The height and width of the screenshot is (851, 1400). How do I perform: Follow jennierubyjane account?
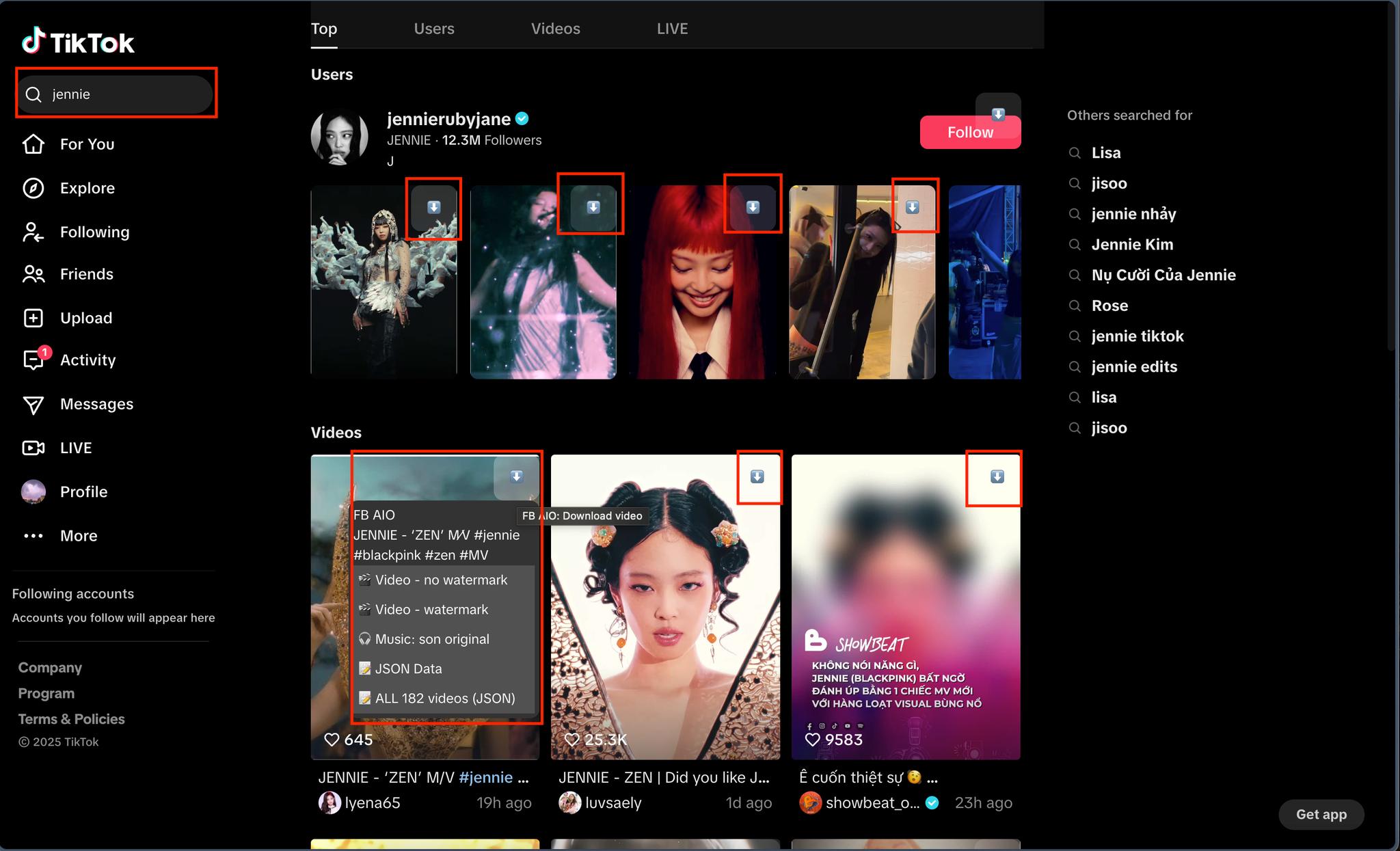click(970, 133)
